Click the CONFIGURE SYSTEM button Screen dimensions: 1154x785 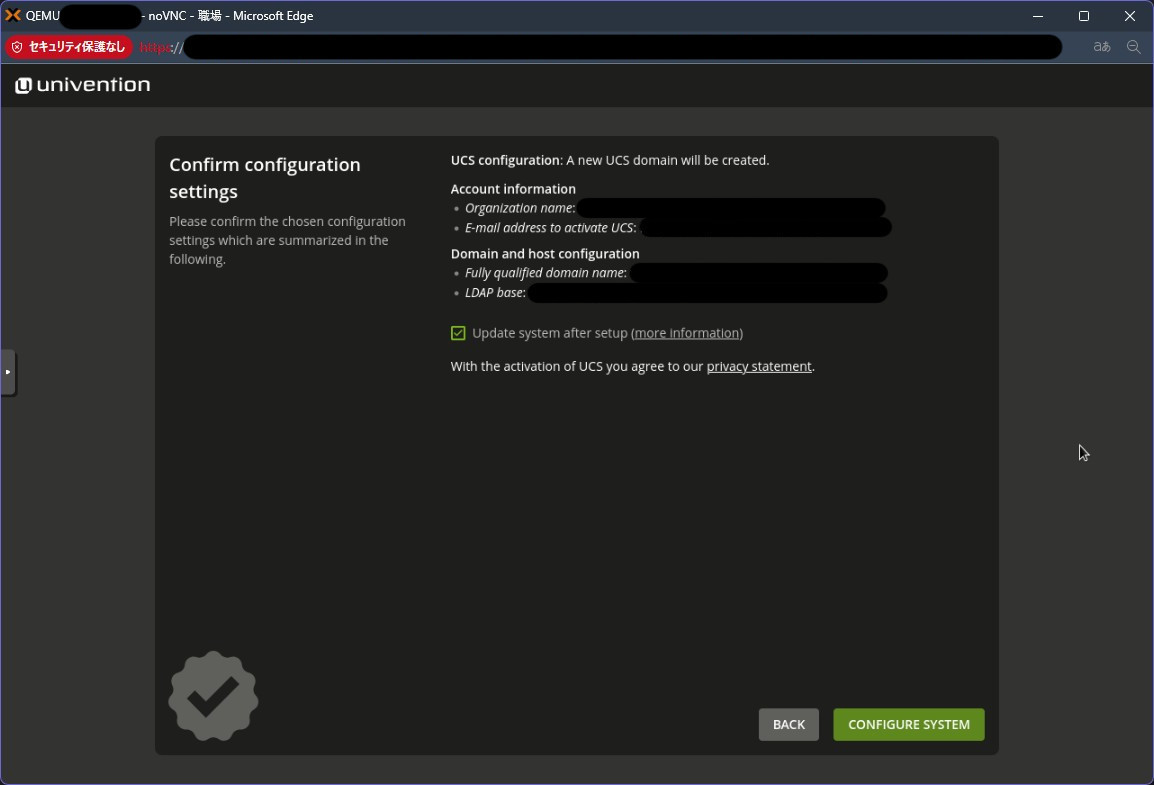909,725
